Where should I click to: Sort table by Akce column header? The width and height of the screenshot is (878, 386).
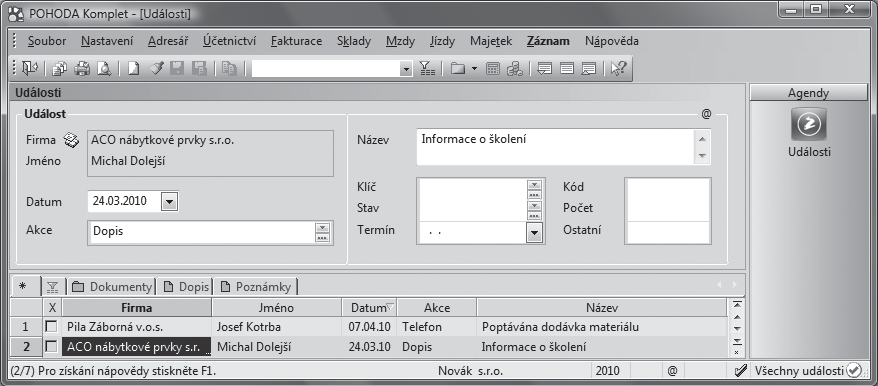(437, 308)
